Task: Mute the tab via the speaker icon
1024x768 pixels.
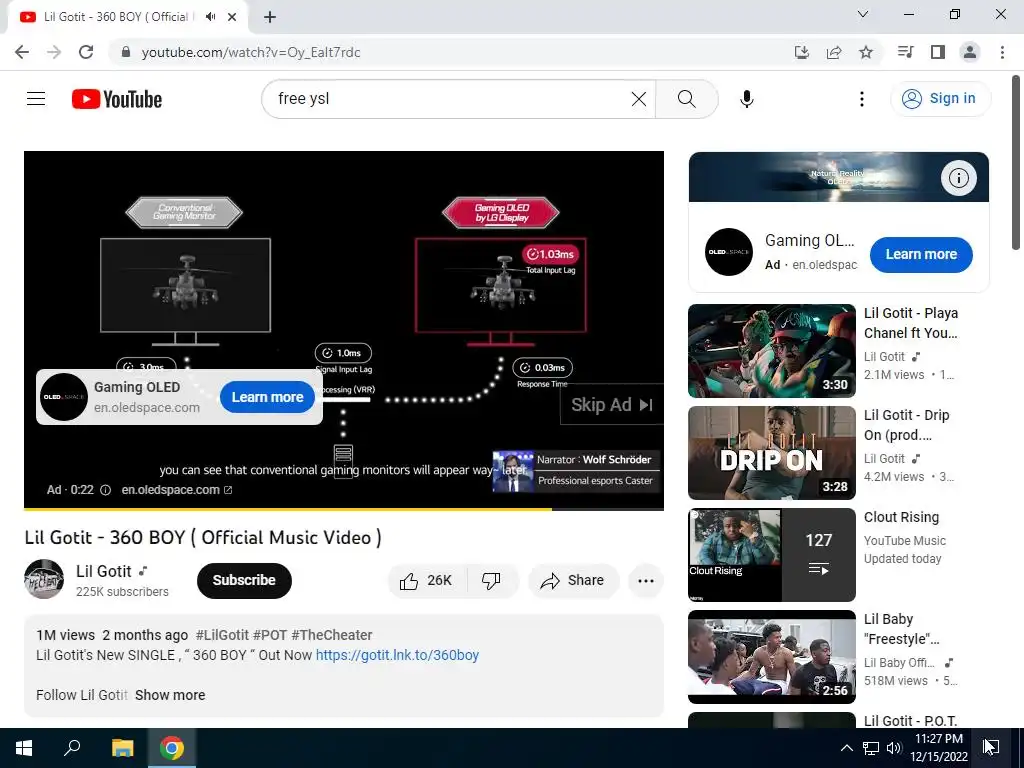Action: point(210,17)
